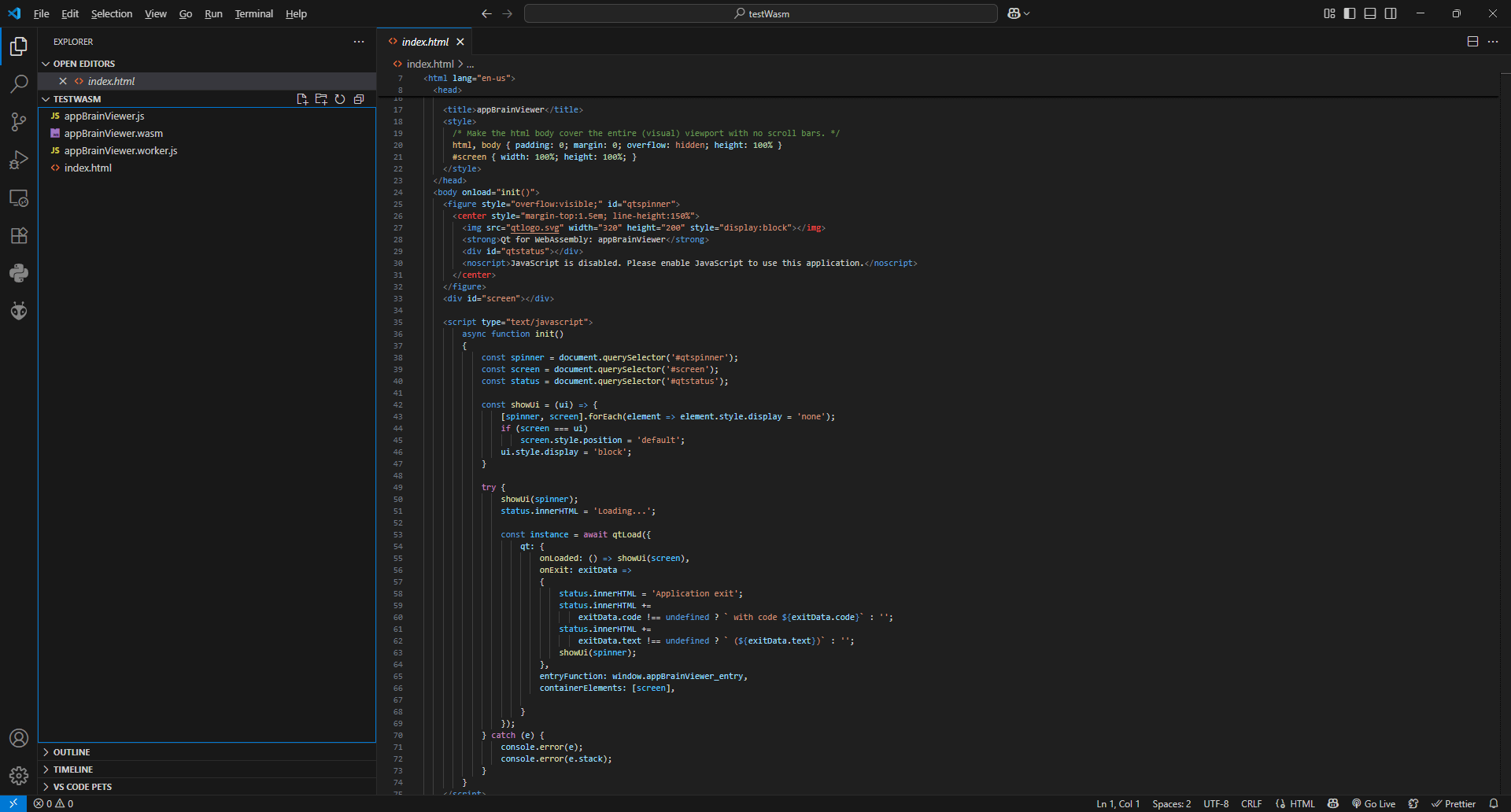Open the Extensions view
The height and width of the screenshot is (812, 1511).
pos(19,235)
